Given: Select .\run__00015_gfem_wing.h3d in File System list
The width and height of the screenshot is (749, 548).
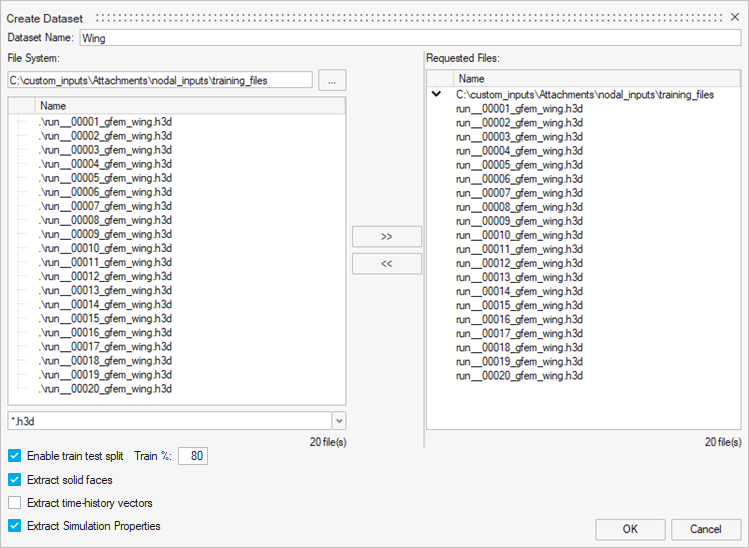Looking at the screenshot, I should [x=105, y=319].
